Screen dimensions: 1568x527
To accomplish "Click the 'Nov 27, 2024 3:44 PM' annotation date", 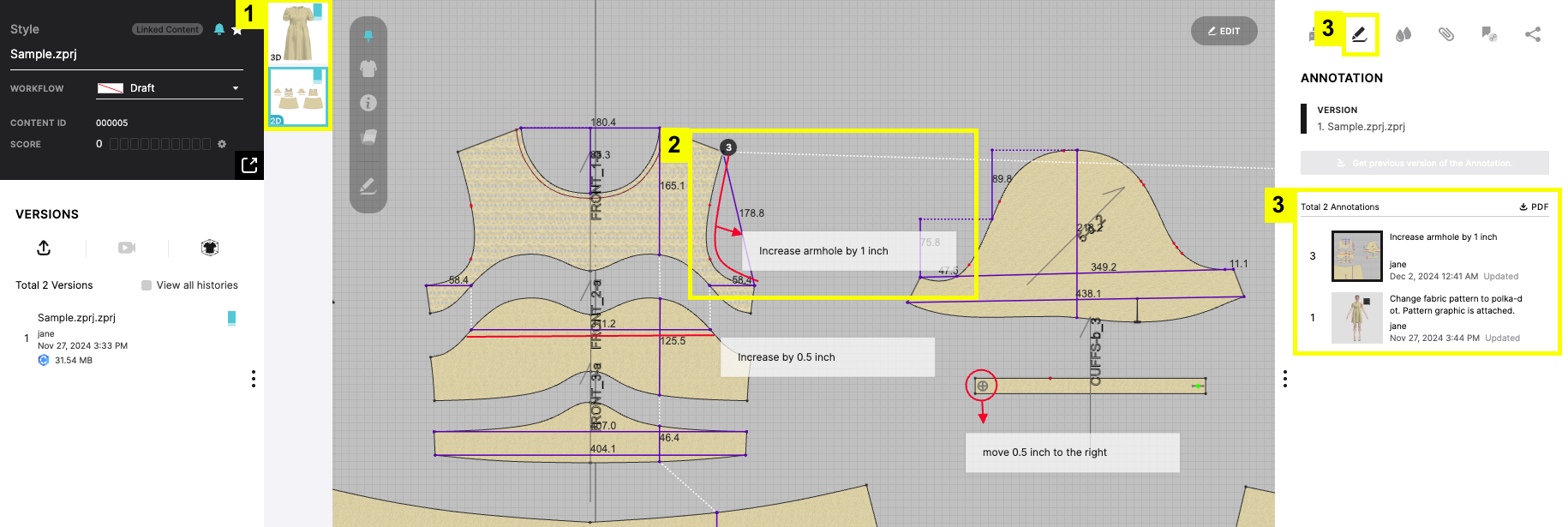I will point(1434,338).
